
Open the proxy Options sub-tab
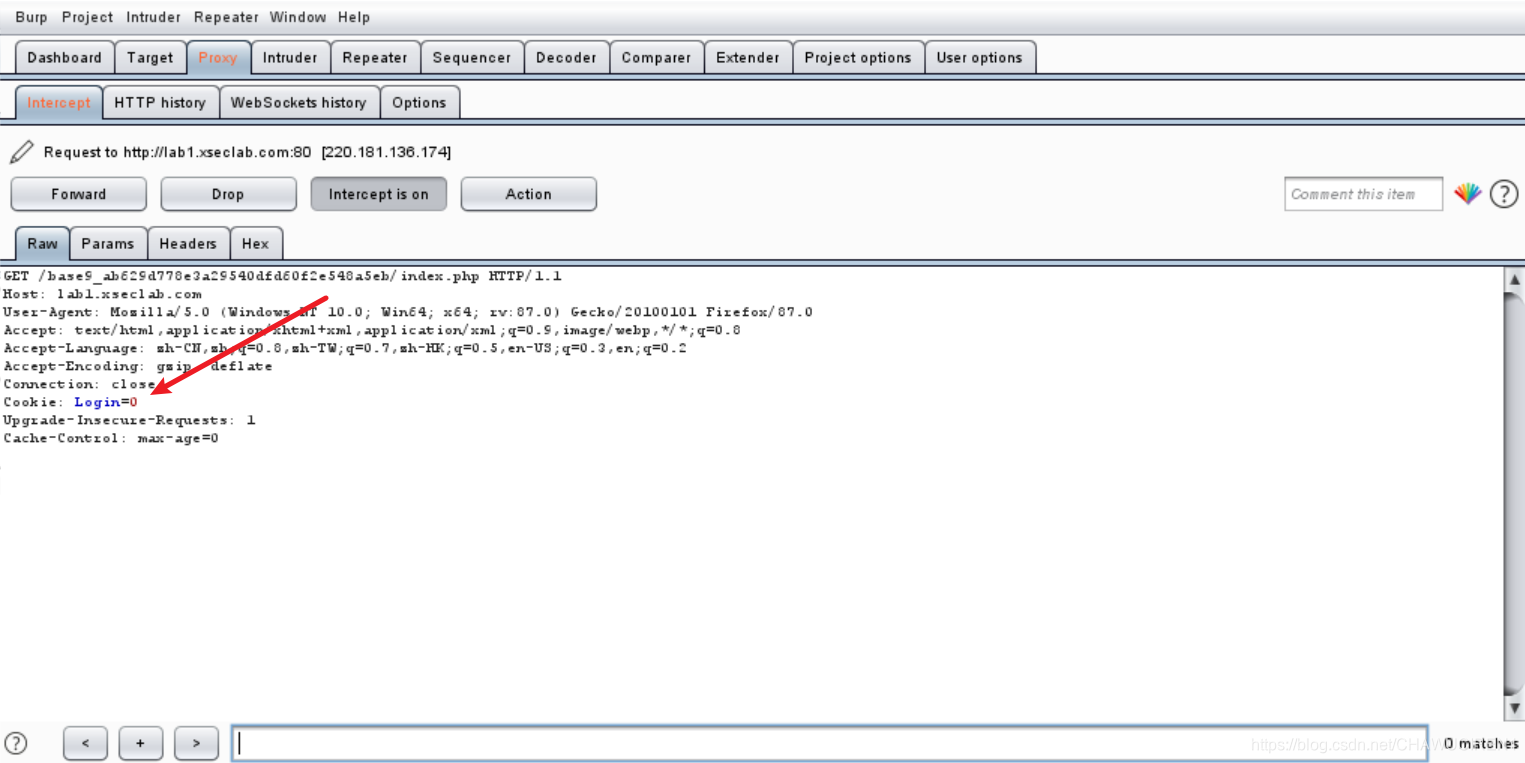click(419, 102)
